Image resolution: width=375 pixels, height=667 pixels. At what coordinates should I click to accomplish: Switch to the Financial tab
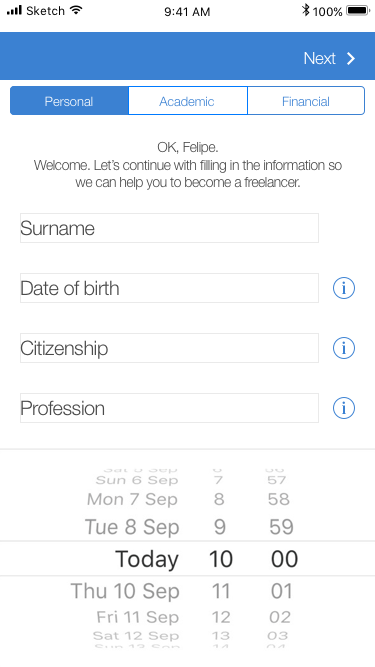(306, 101)
